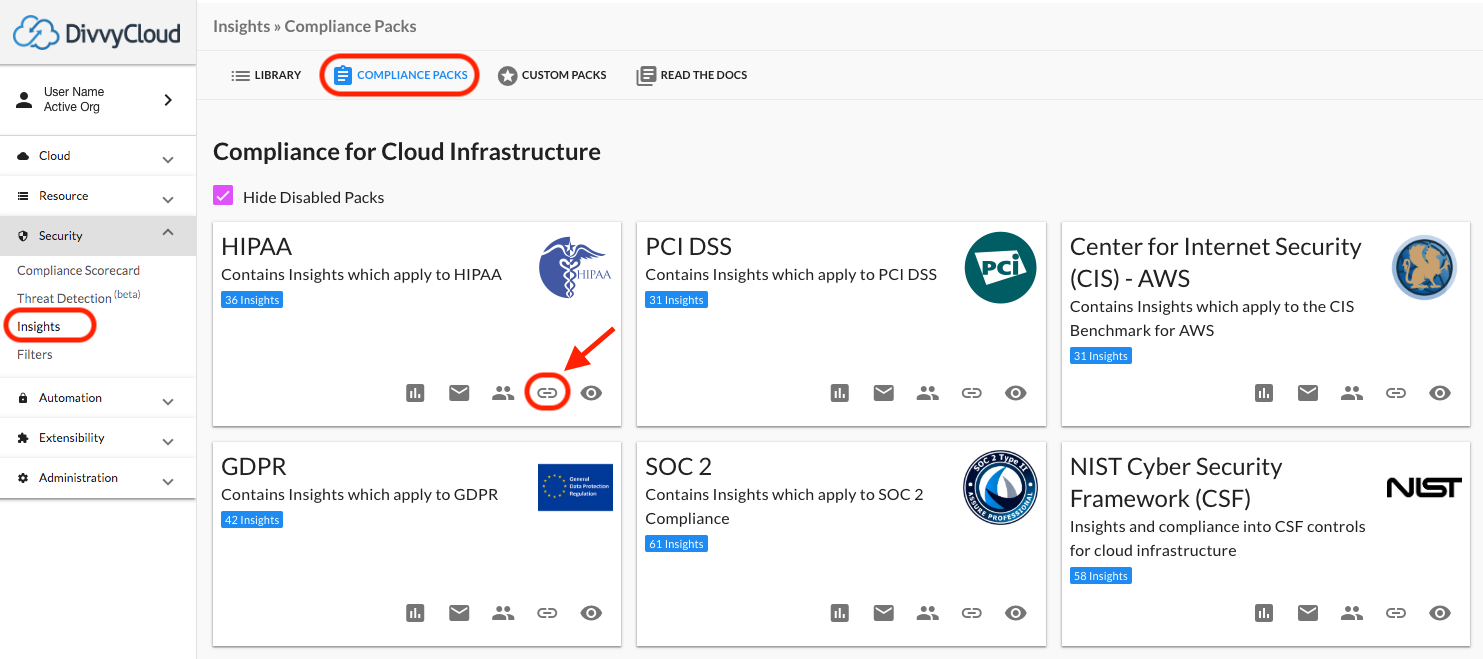
Task: Click GDPR email envelope icon
Action: pyautogui.click(x=459, y=613)
